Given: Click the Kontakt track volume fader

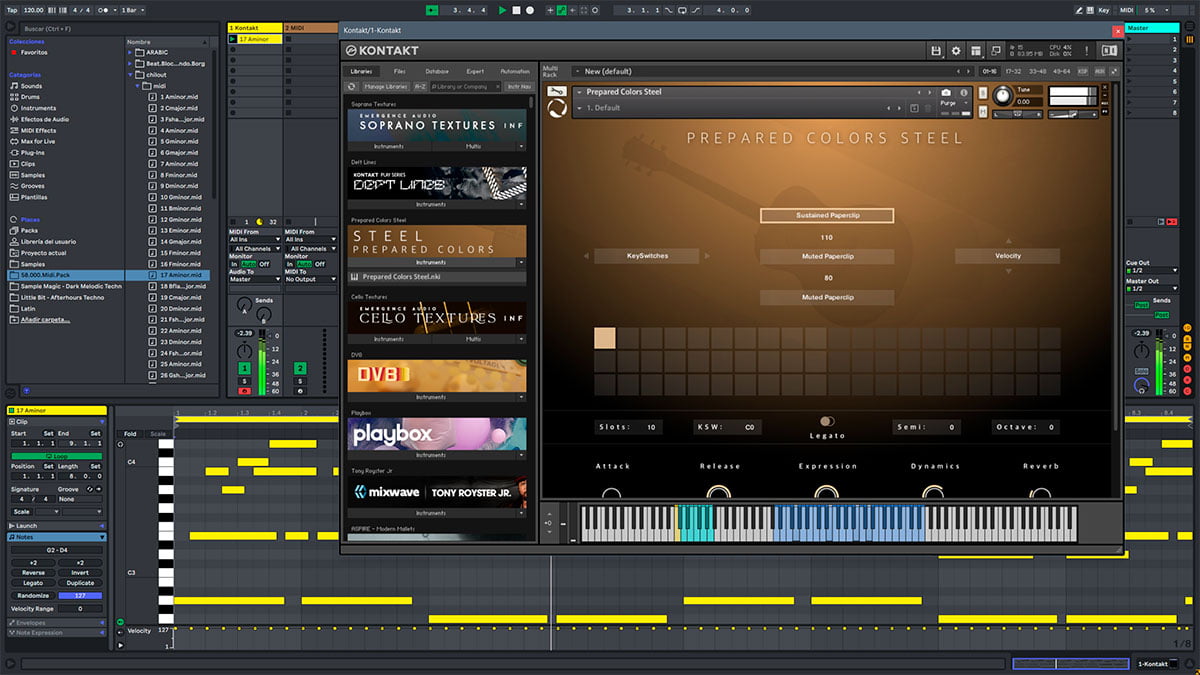Looking at the screenshot, I should pos(263,361).
